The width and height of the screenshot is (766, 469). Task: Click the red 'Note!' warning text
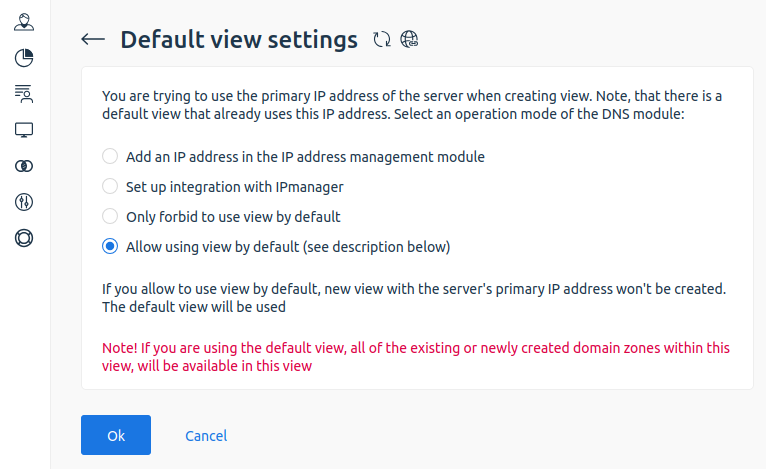(x=416, y=357)
